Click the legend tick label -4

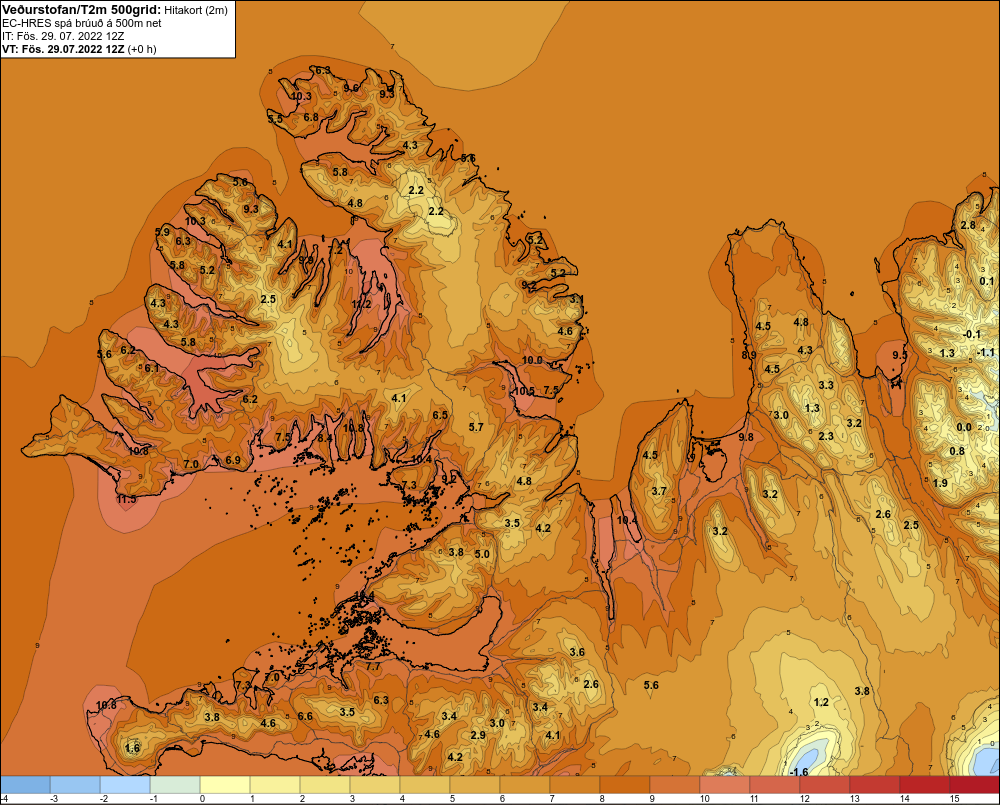pos(4,798)
